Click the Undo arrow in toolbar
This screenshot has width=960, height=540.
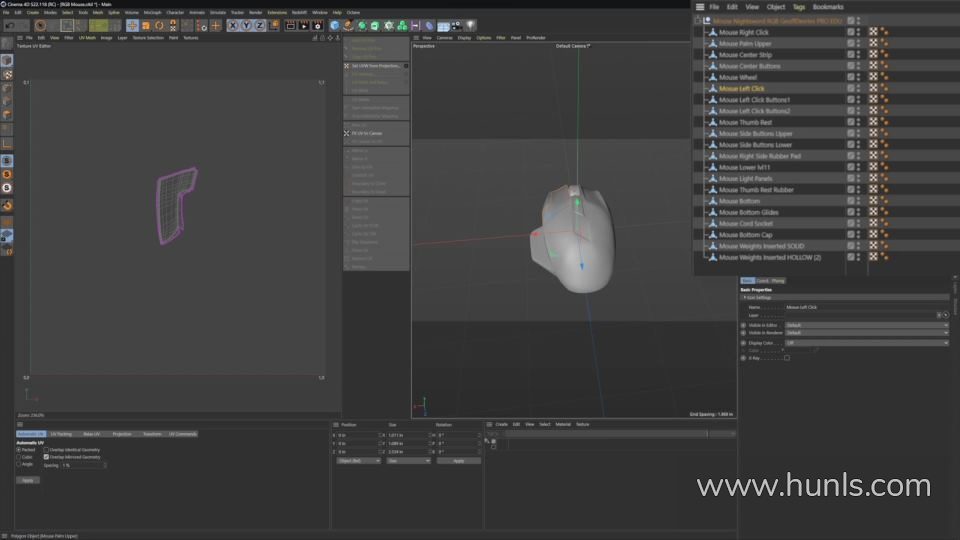(9, 25)
